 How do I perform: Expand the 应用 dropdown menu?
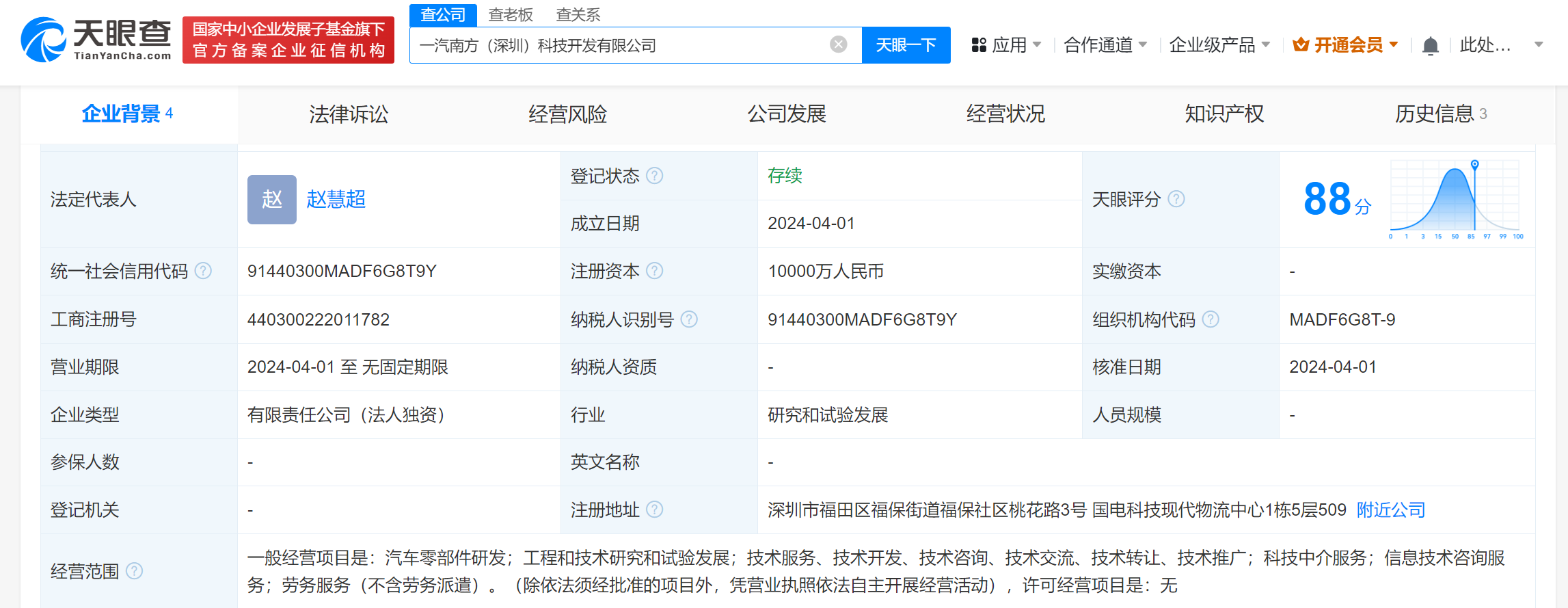[1006, 45]
